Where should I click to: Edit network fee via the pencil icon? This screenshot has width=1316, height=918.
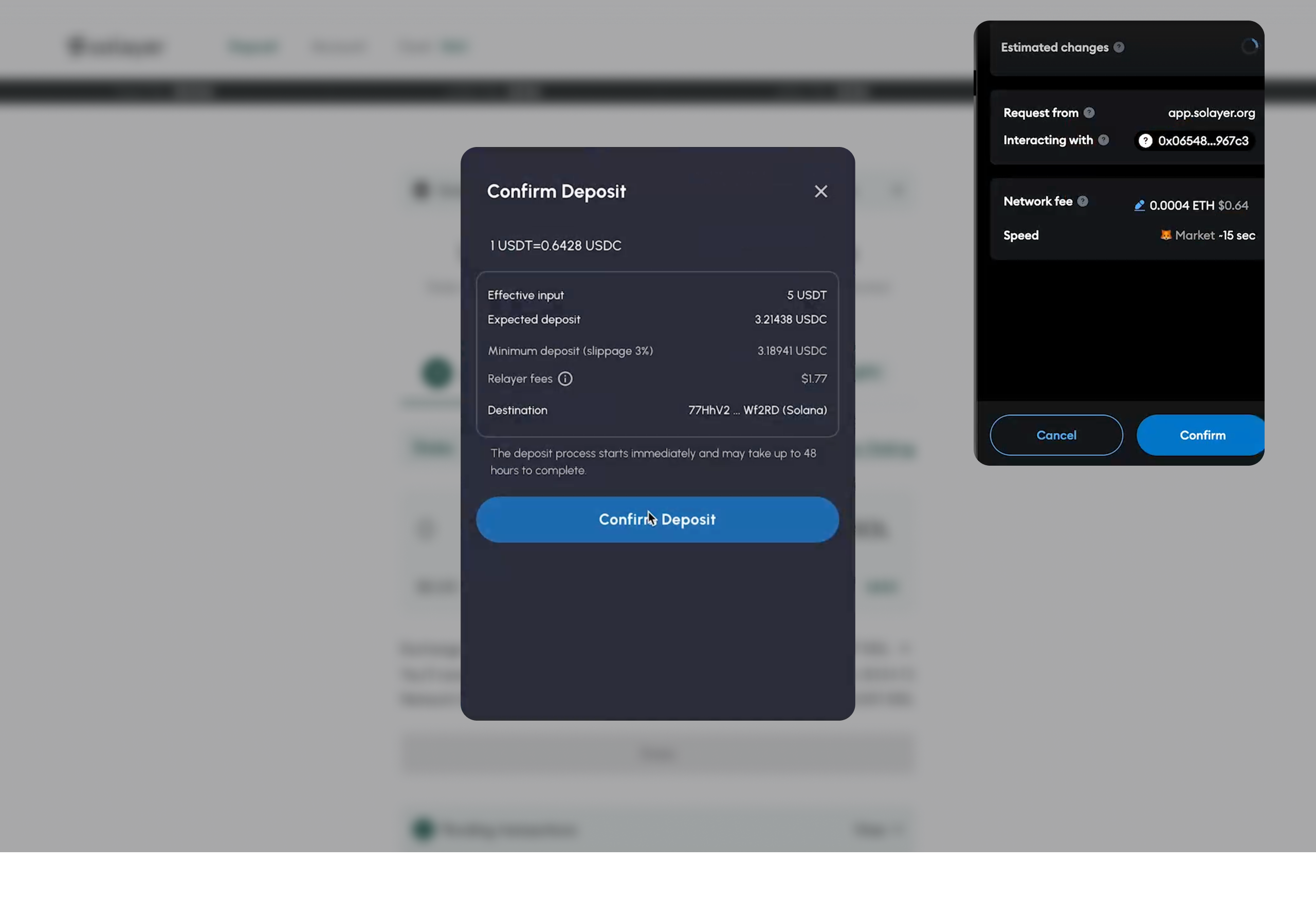pos(1139,206)
